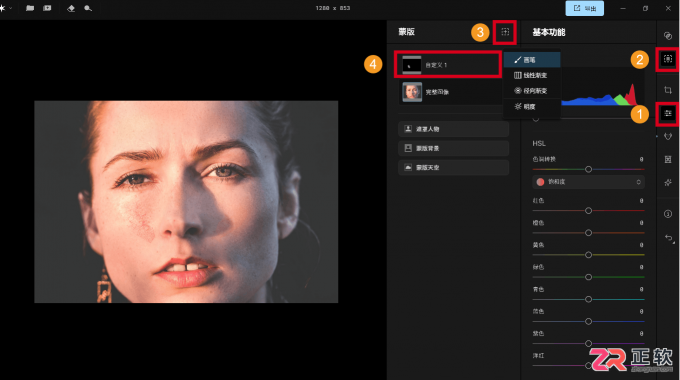Click the app logo dropdown at top-left
The height and width of the screenshot is (380, 680).
(5, 8)
